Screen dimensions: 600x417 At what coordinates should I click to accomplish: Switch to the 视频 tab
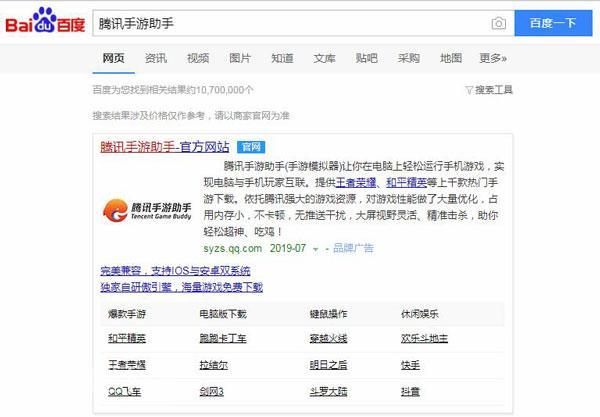(198, 58)
